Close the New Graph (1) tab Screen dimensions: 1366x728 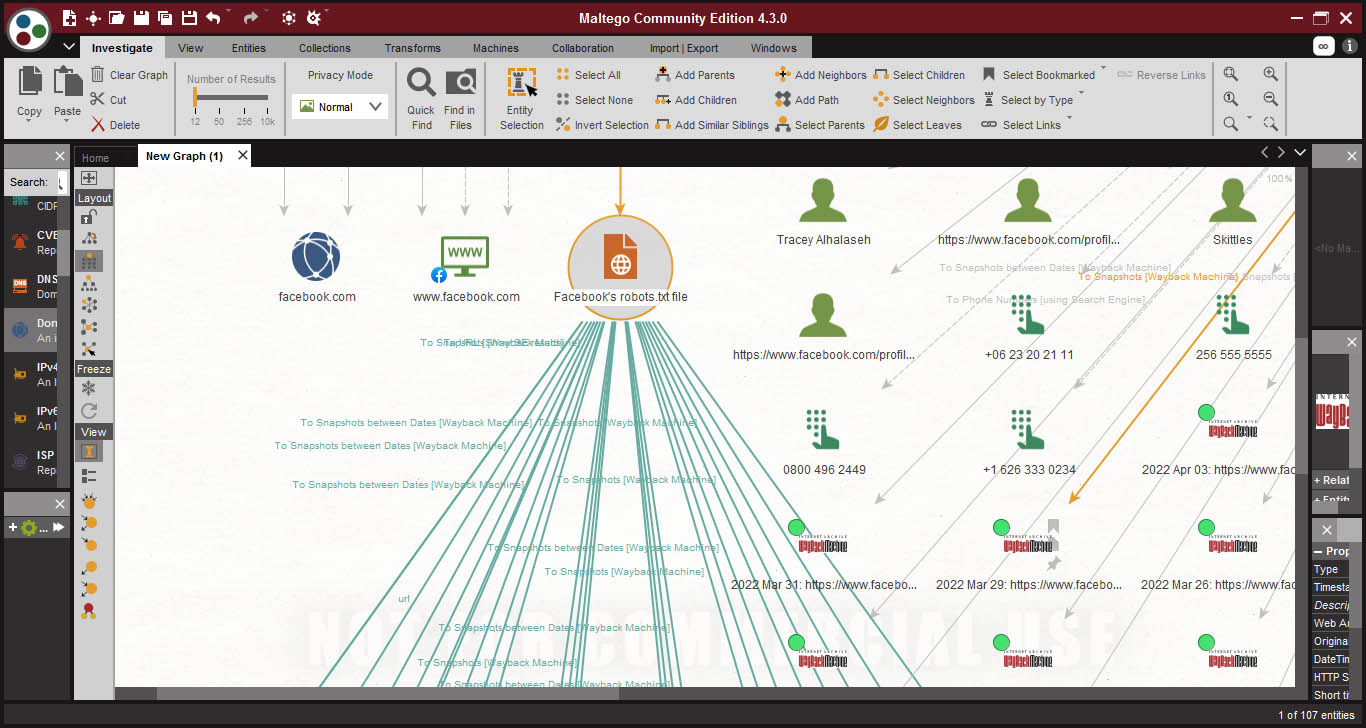[242, 156]
